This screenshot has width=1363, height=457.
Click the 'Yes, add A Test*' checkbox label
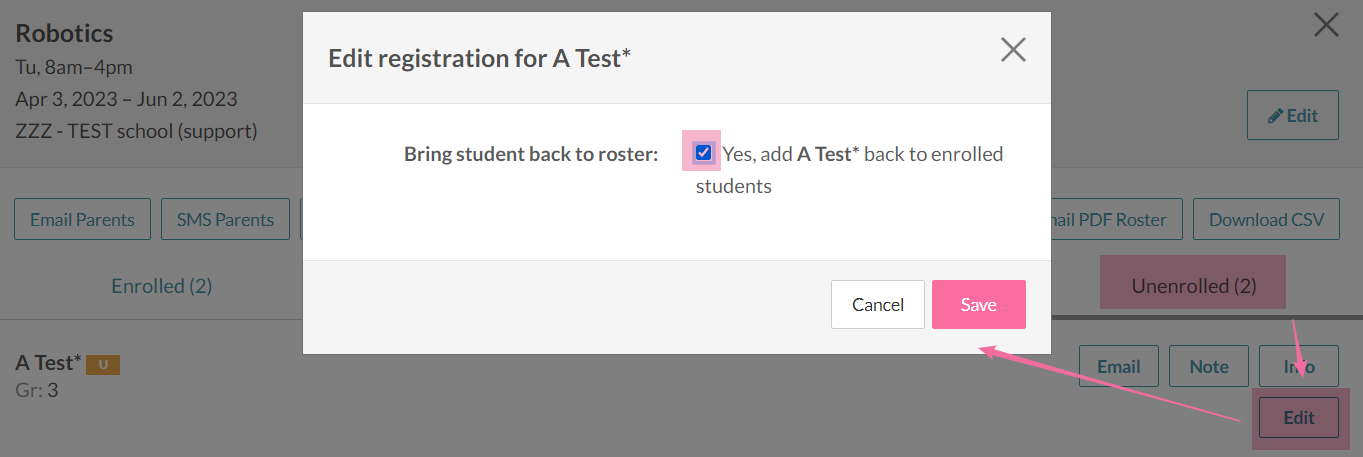point(862,155)
